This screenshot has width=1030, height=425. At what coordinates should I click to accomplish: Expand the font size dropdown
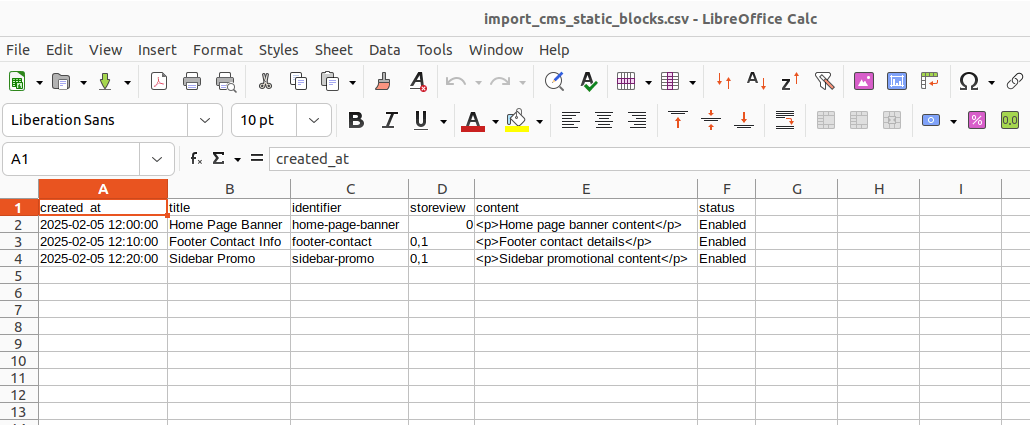pyautogui.click(x=314, y=120)
